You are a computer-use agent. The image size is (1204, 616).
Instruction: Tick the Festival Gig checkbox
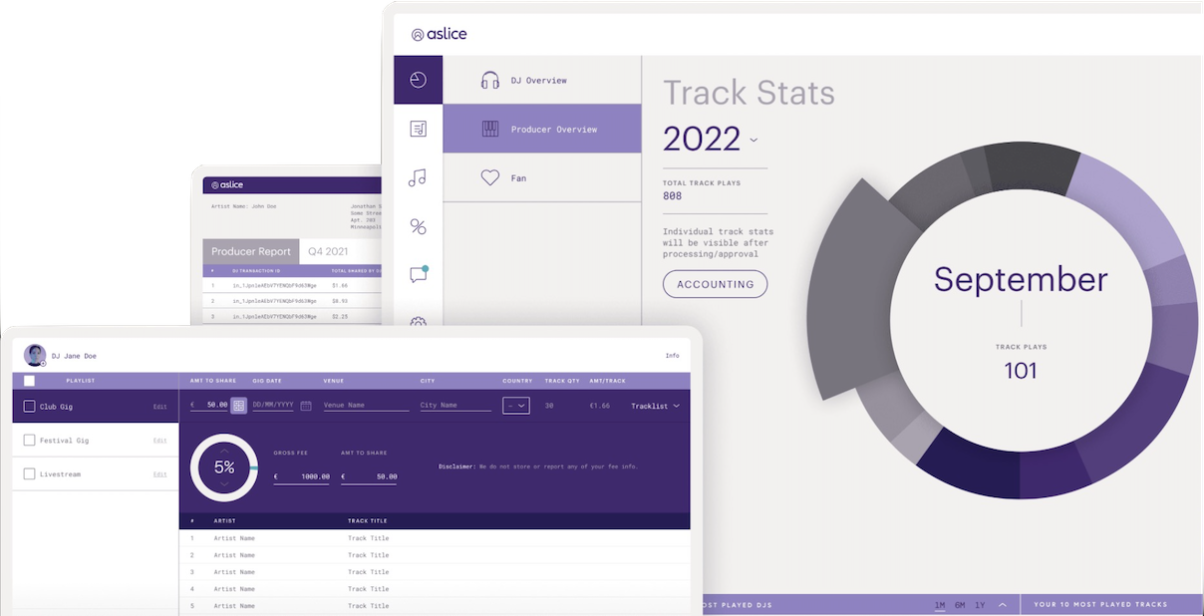point(29,440)
